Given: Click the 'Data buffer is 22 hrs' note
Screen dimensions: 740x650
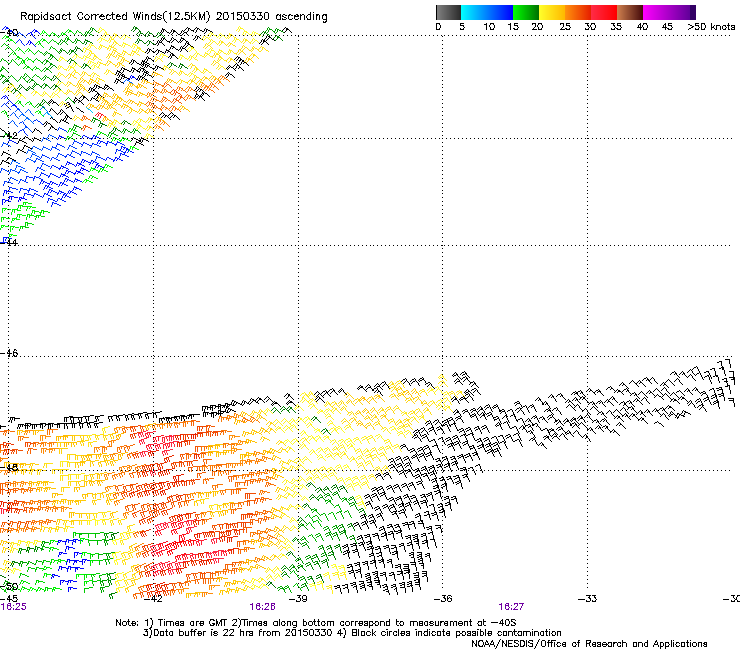Looking at the screenshot, I should click(x=238, y=633).
